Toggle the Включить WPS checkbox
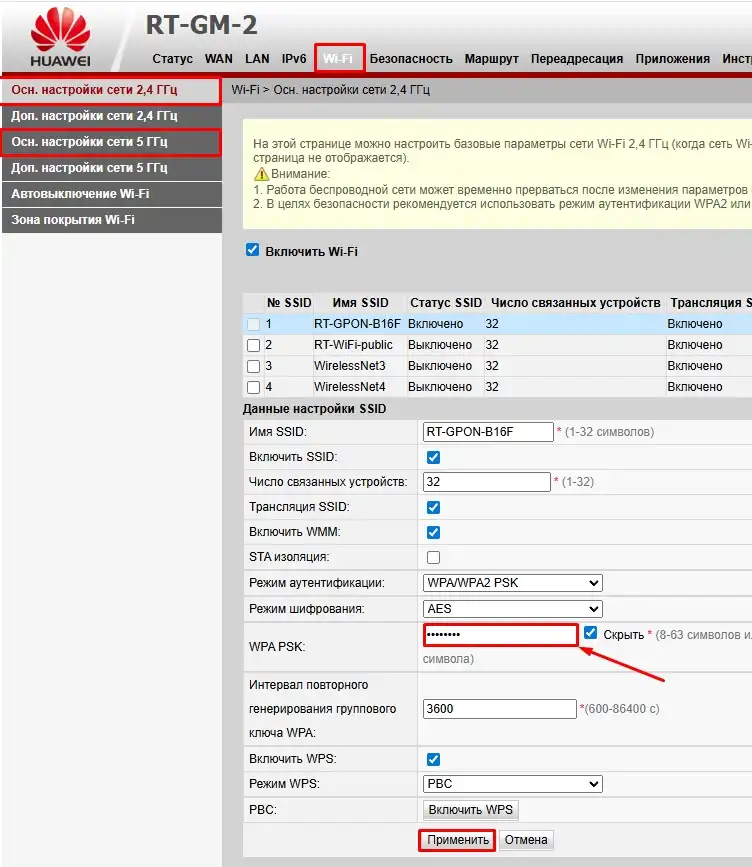This screenshot has width=752, height=867. (x=433, y=759)
